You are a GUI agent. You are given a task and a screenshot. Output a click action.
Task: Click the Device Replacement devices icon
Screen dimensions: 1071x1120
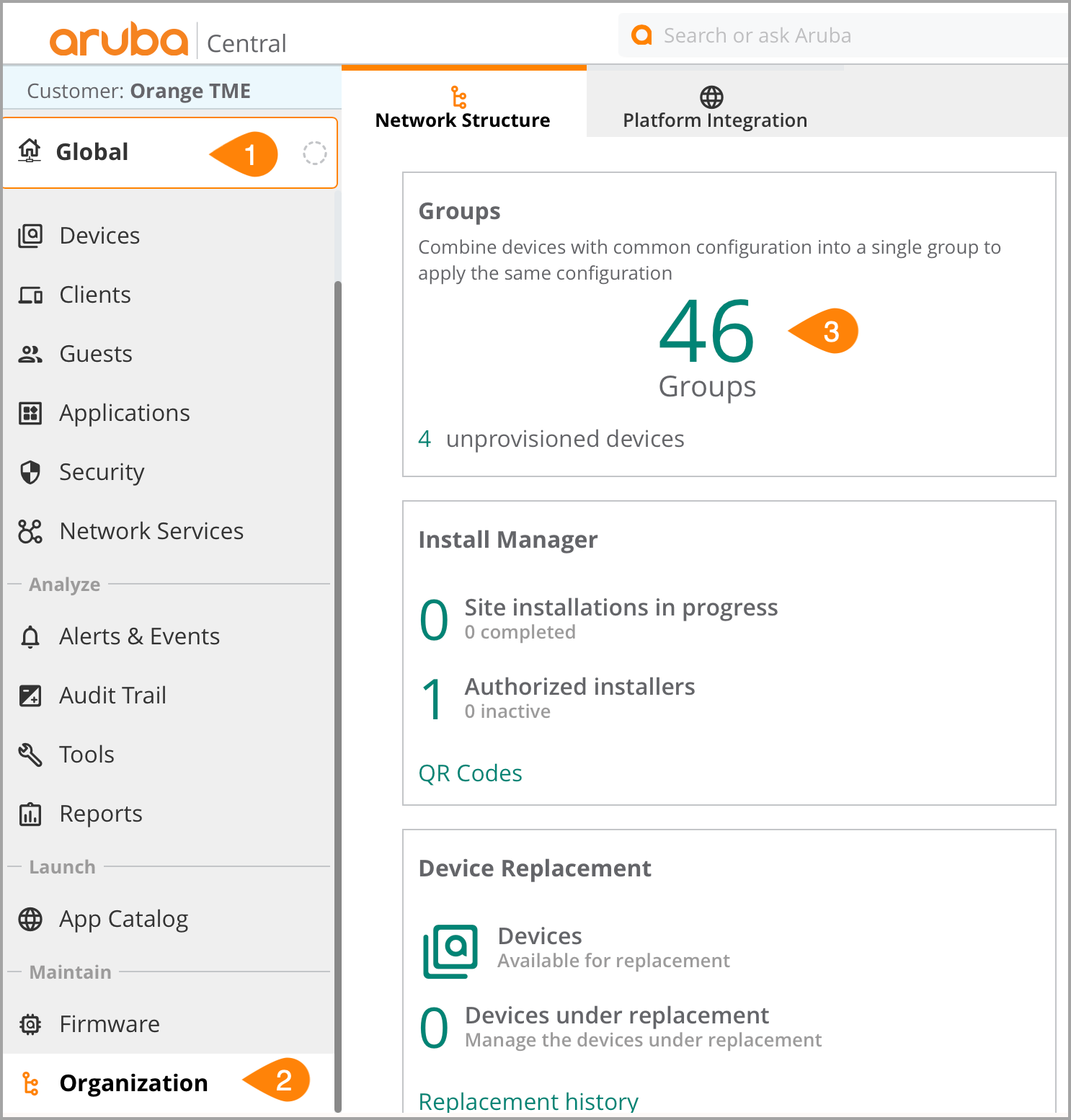click(450, 951)
